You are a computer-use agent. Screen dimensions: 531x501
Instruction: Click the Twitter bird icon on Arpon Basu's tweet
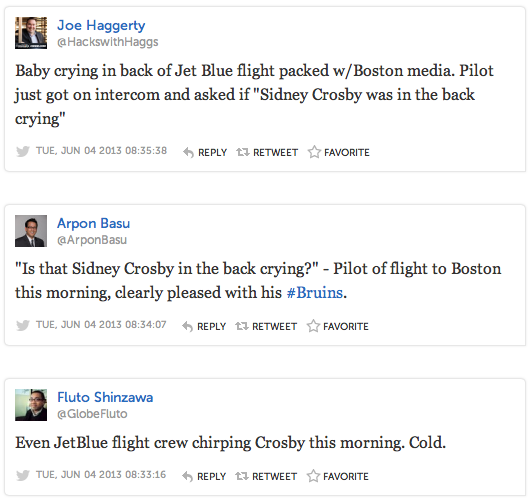[23, 325]
